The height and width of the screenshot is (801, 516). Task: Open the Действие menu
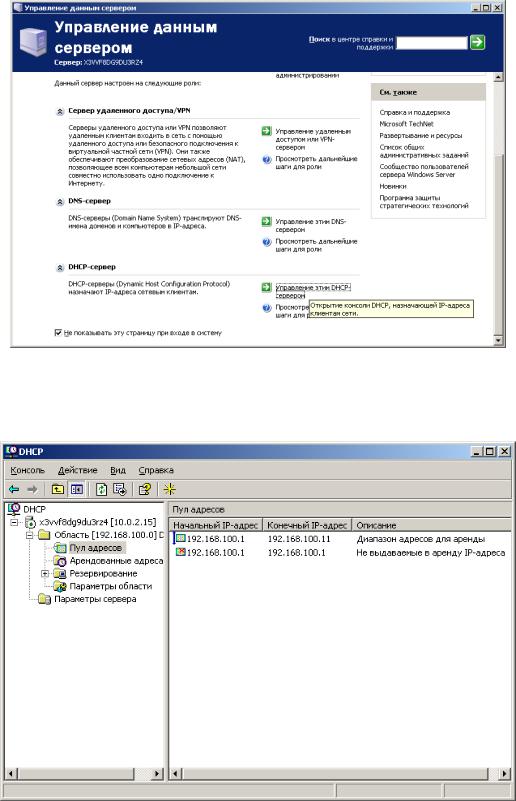tap(78, 470)
